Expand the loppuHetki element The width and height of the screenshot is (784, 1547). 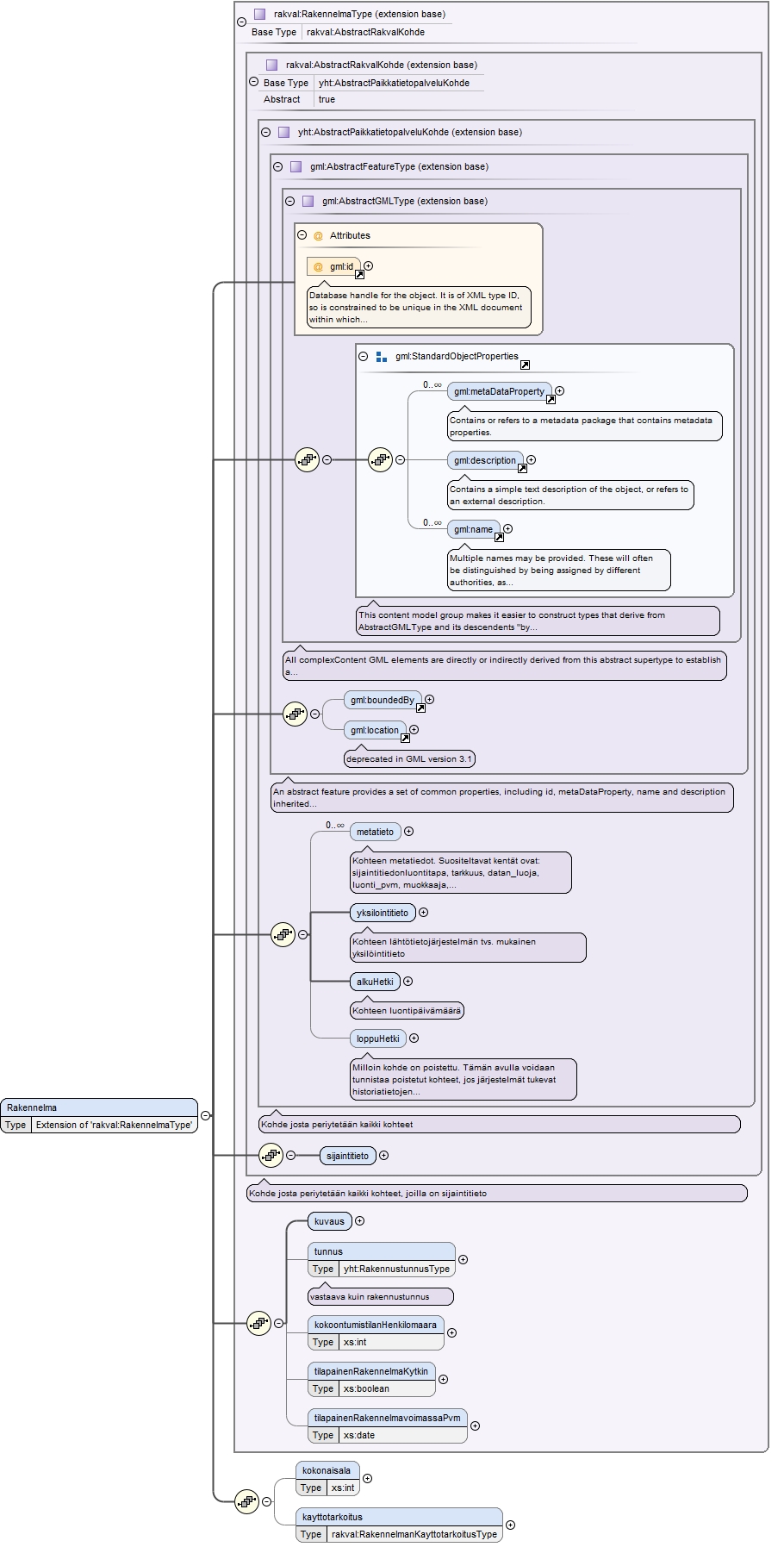click(414, 1038)
